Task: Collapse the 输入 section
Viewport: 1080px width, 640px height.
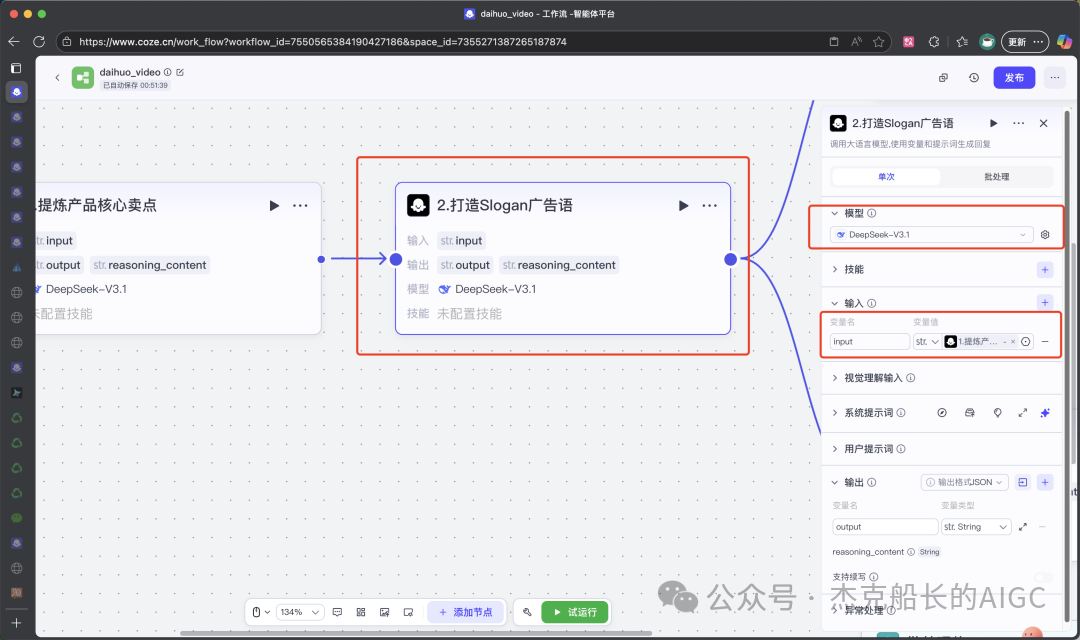Action: pos(835,303)
